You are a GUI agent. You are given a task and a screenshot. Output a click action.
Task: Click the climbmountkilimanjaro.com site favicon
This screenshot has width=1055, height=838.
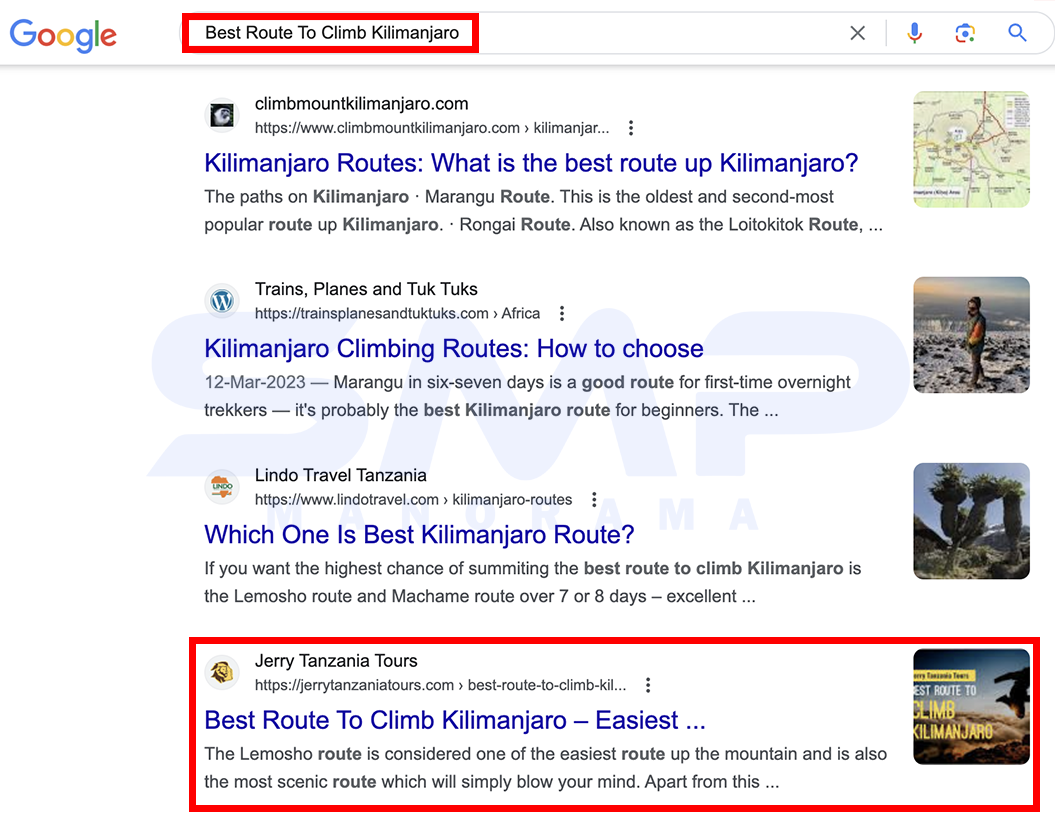tap(222, 116)
